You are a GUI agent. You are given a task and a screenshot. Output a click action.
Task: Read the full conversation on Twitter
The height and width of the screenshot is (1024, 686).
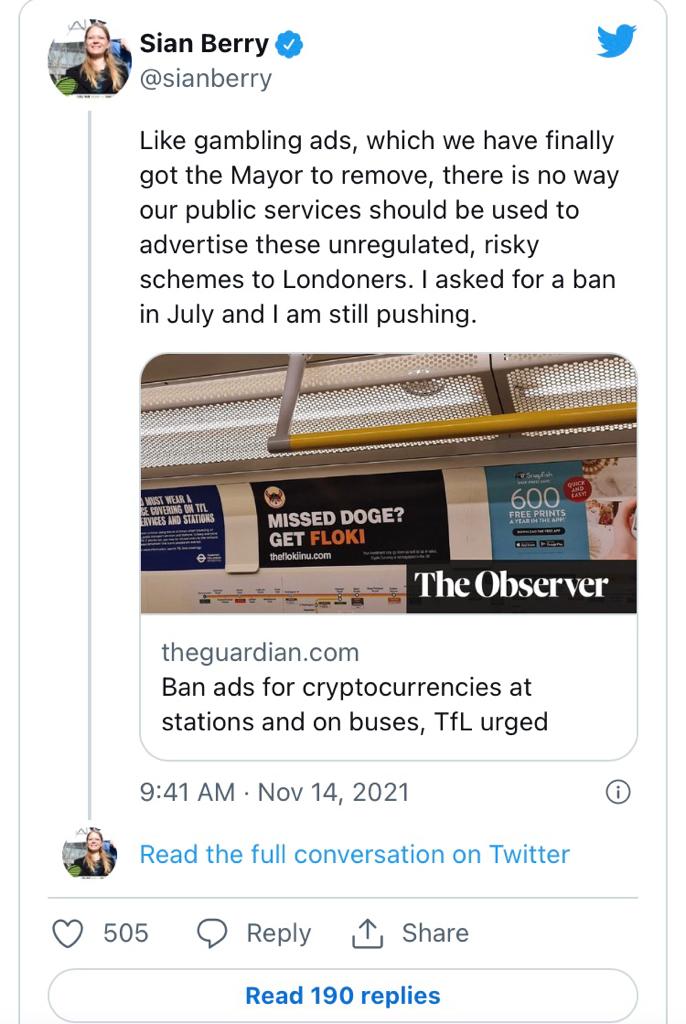tap(354, 854)
